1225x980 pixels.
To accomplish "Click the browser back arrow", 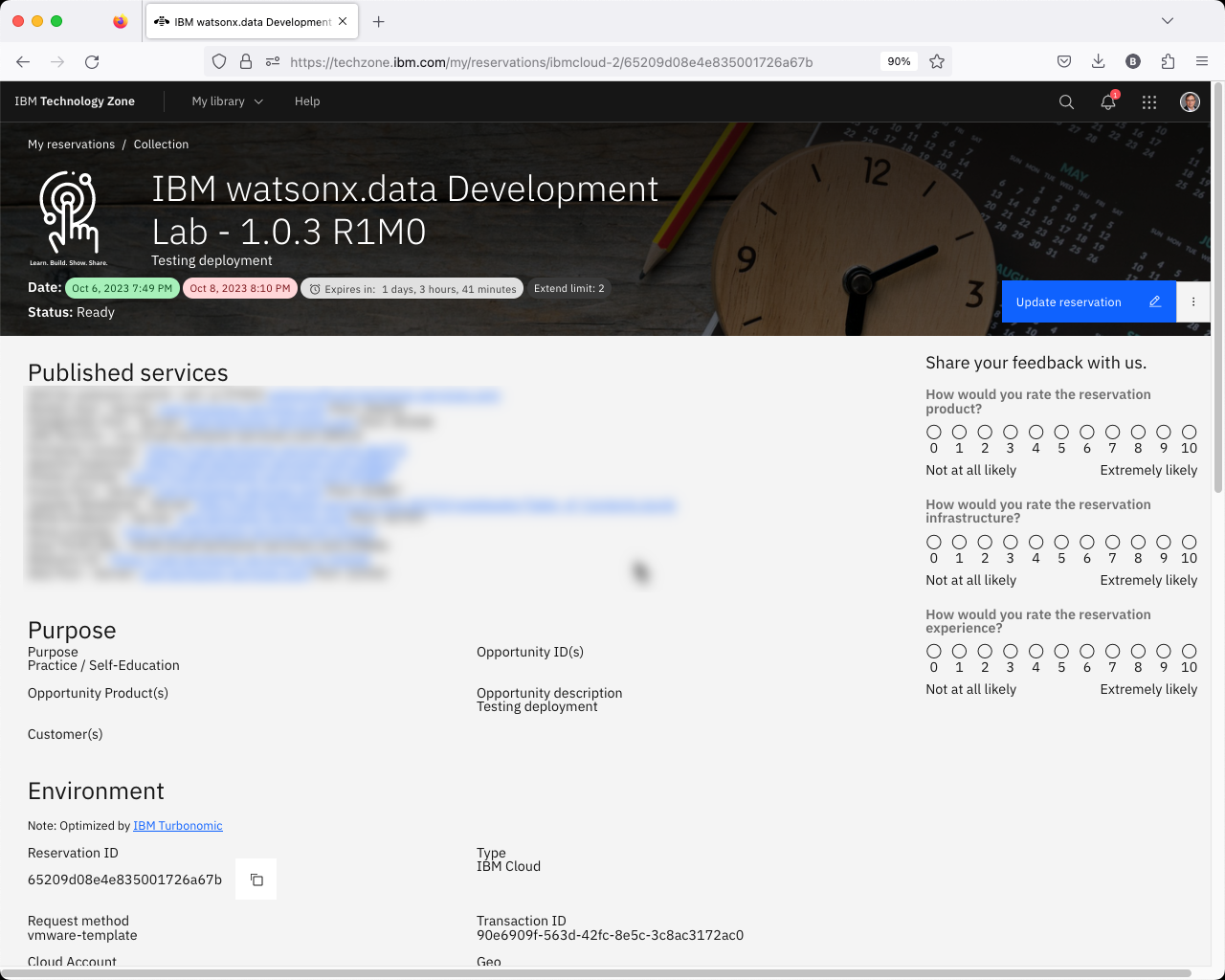I will (x=23, y=61).
